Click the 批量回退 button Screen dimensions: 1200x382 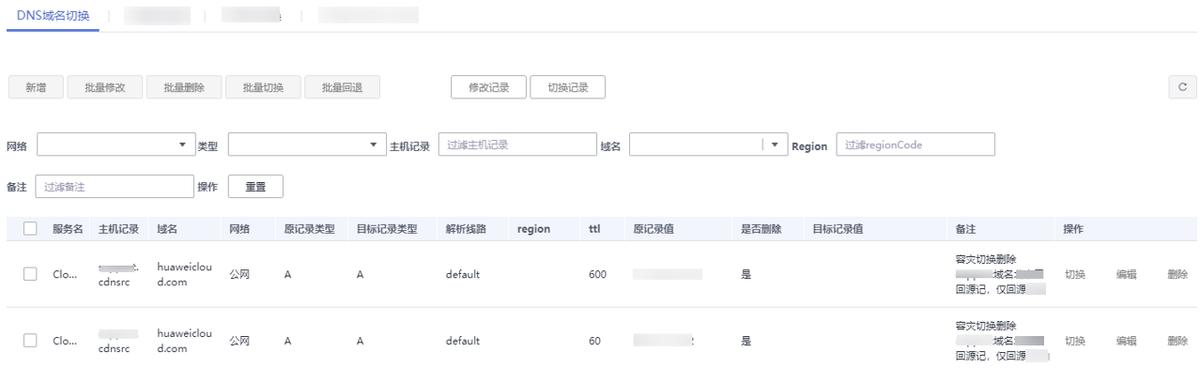[342, 87]
